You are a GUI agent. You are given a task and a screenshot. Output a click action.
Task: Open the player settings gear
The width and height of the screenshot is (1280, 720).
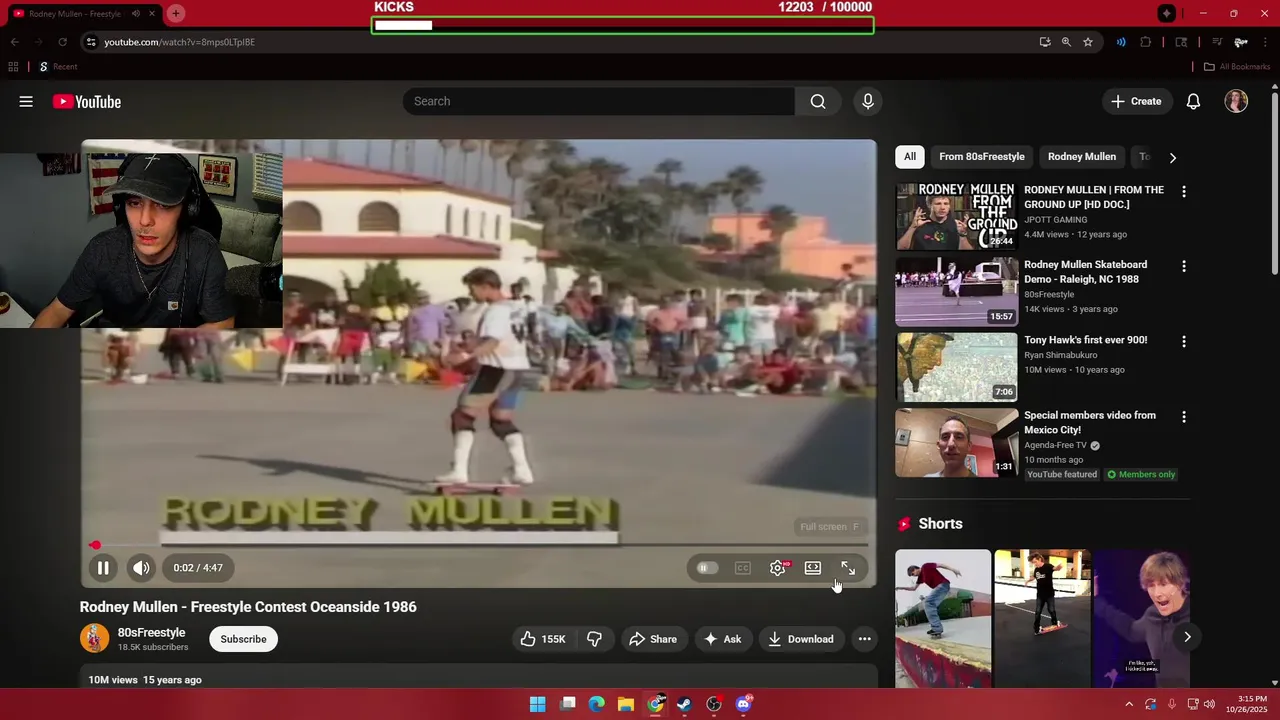coord(778,568)
